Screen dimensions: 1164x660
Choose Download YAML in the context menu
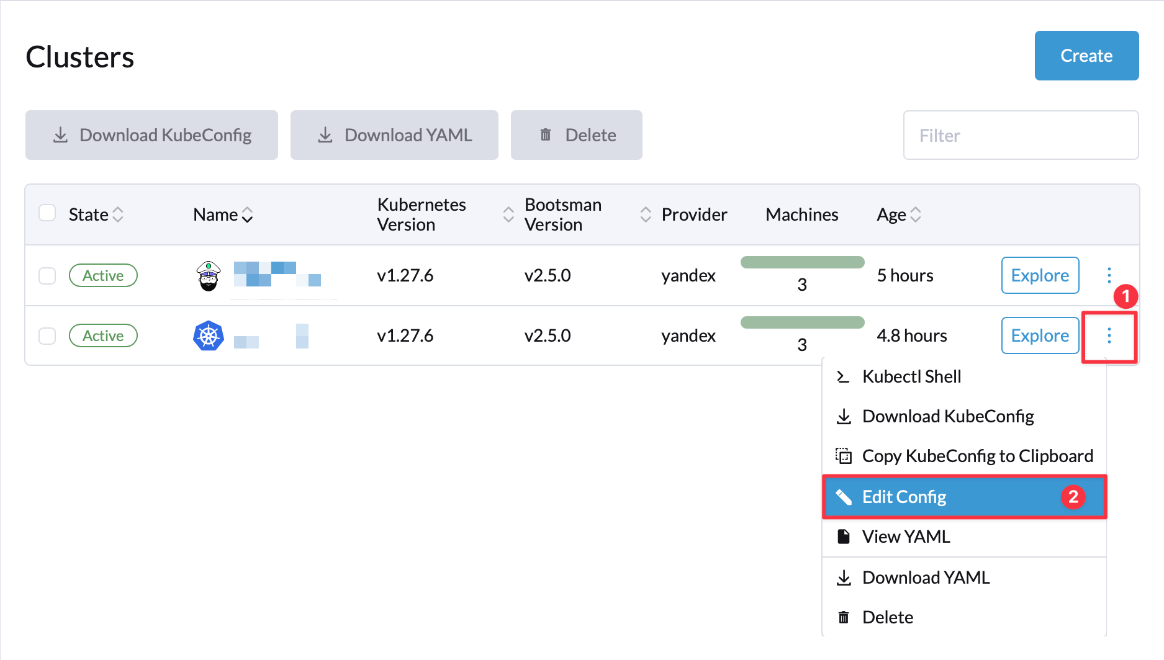click(x=925, y=577)
